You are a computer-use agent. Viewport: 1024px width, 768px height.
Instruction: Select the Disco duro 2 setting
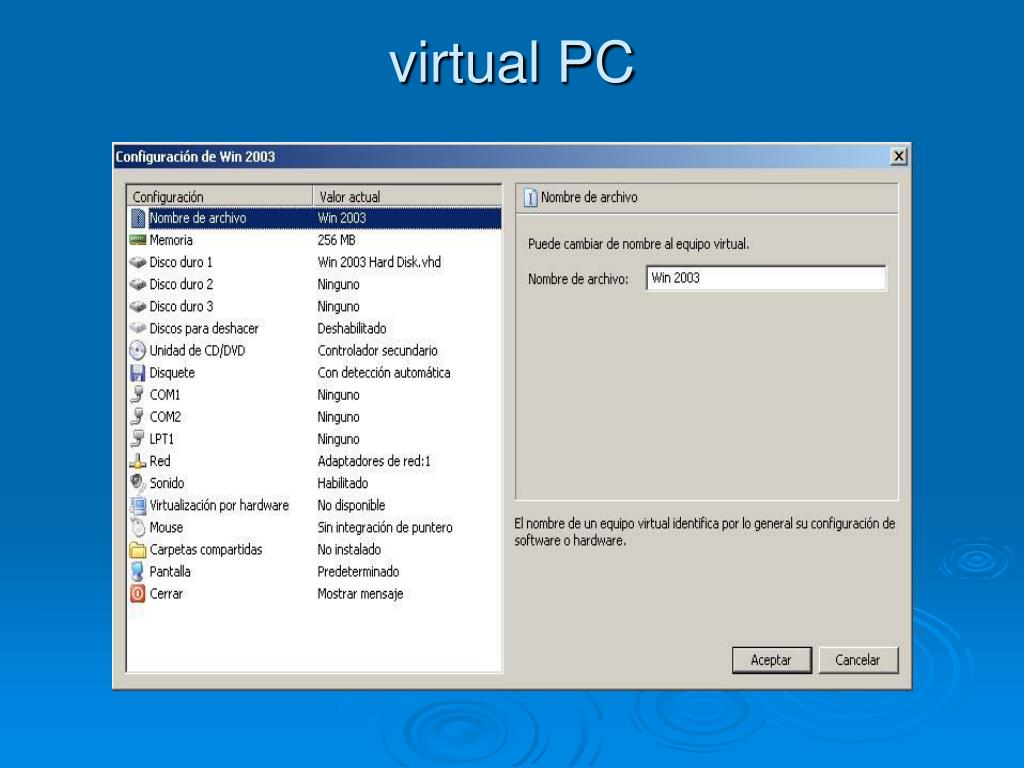[x=314, y=285]
